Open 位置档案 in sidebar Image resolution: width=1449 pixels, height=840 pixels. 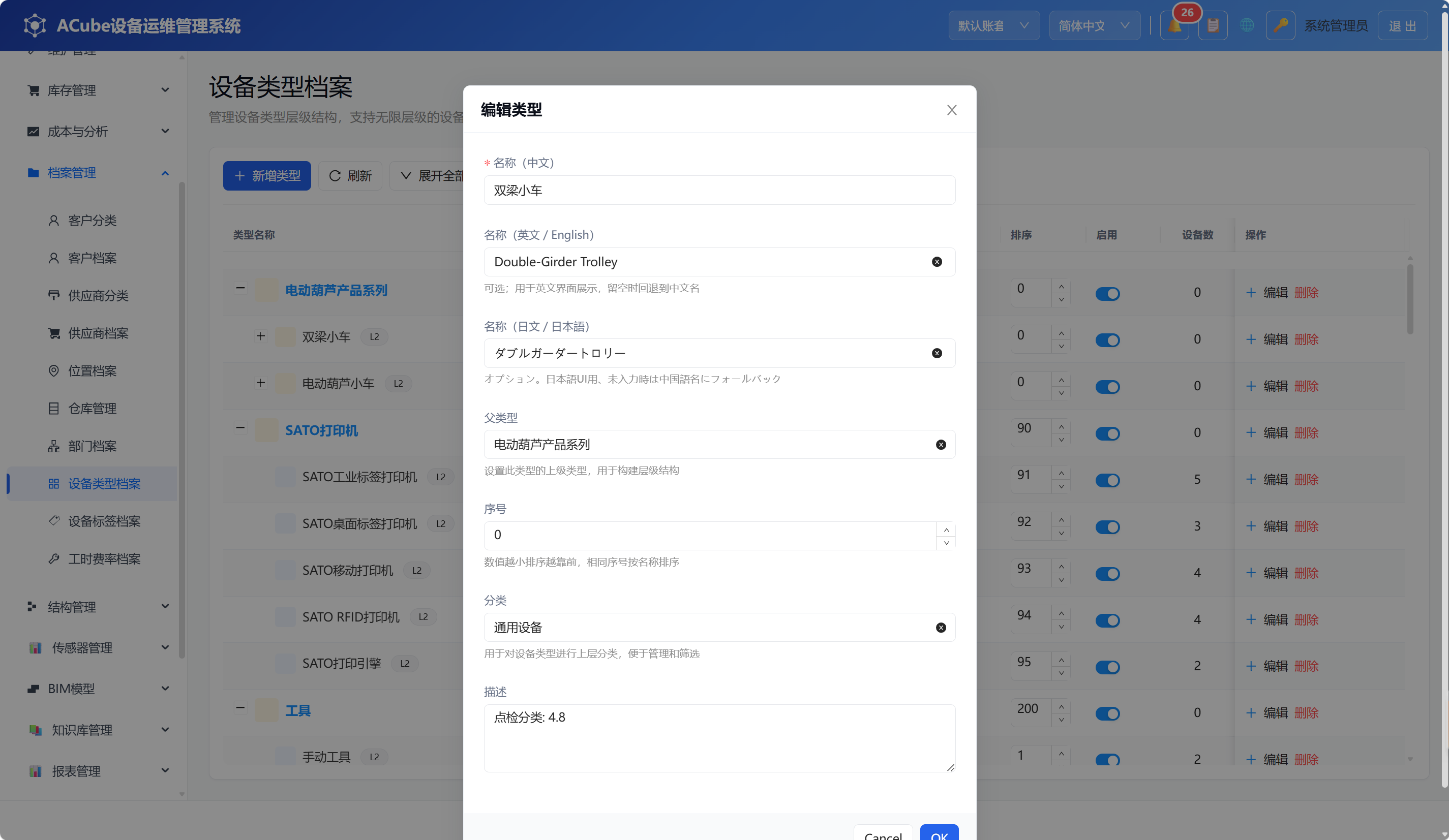tap(92, 371)
